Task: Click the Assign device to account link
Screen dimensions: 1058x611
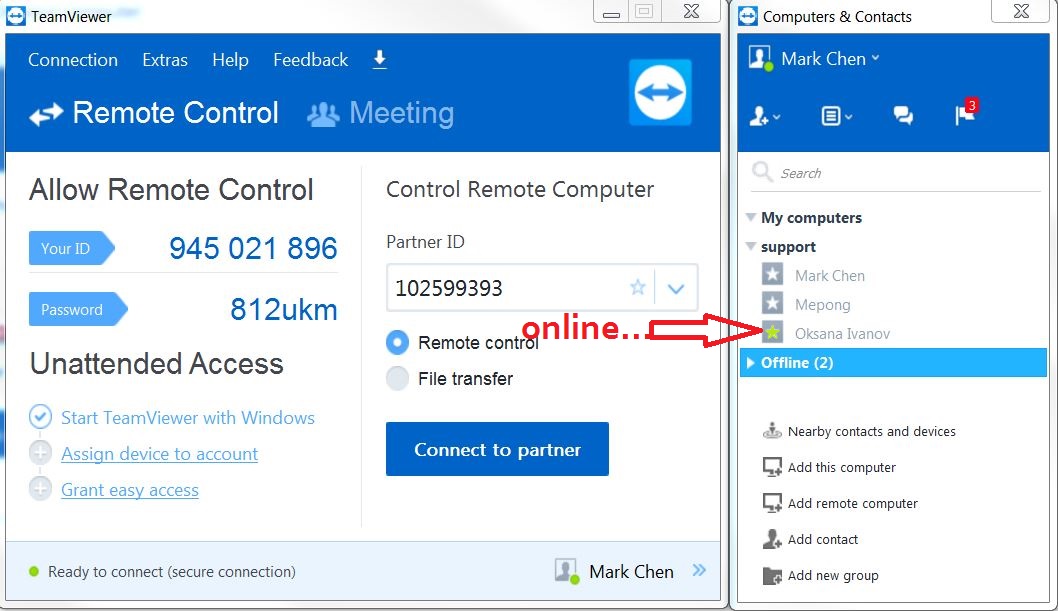Action: [x=159, y=454]
